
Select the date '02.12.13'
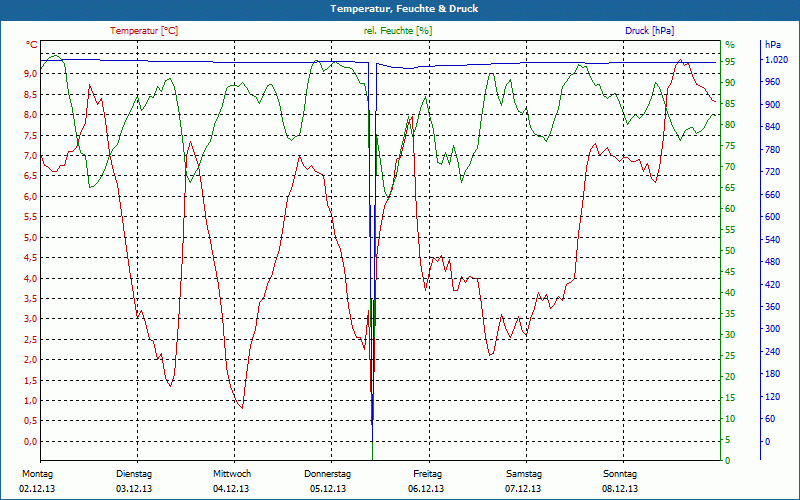(x=37, y=489)
